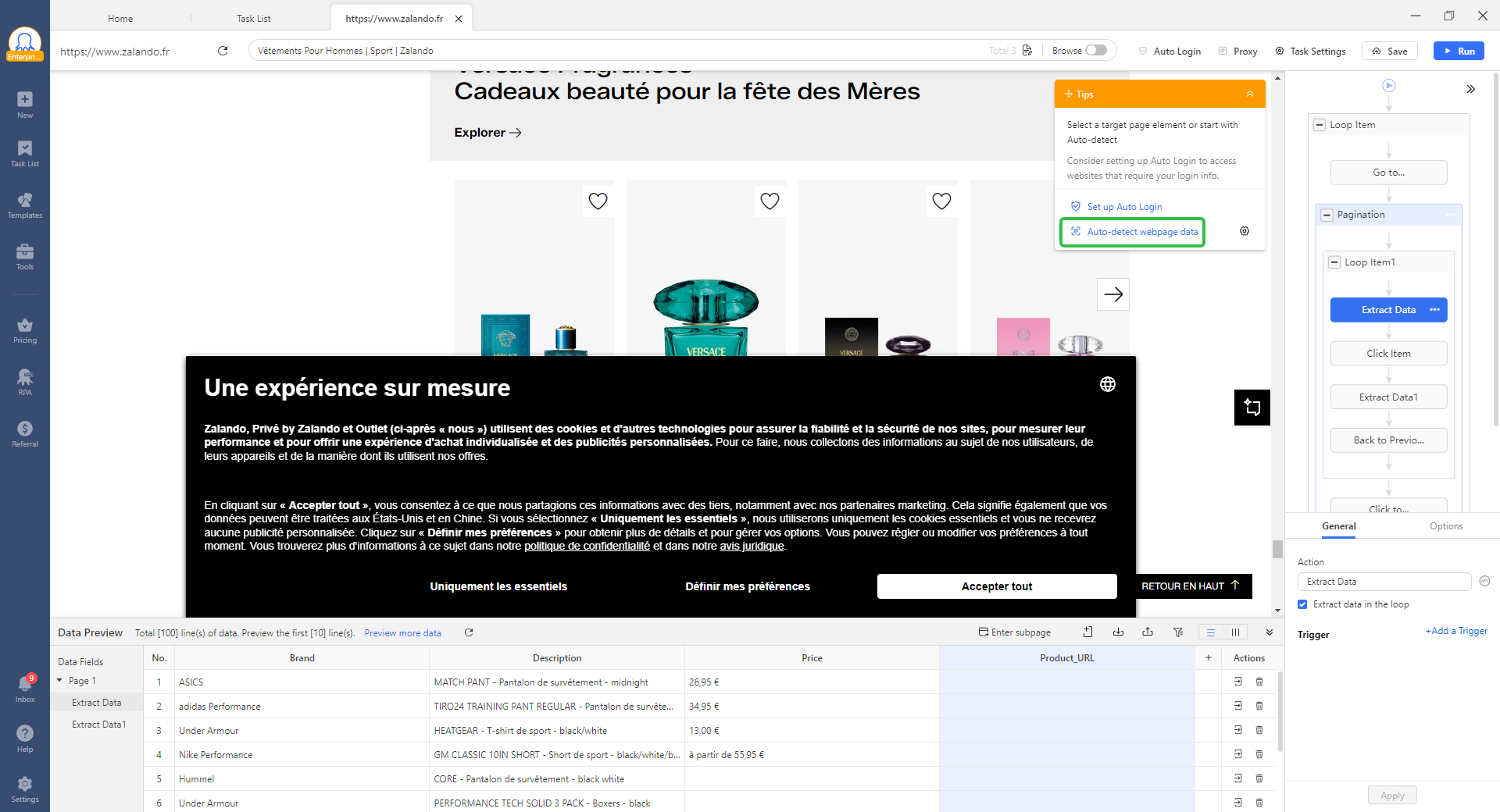Viewport: 1500px width, 812px height.
Task: Select the Options tab
Action: (x=1446, y=526)
